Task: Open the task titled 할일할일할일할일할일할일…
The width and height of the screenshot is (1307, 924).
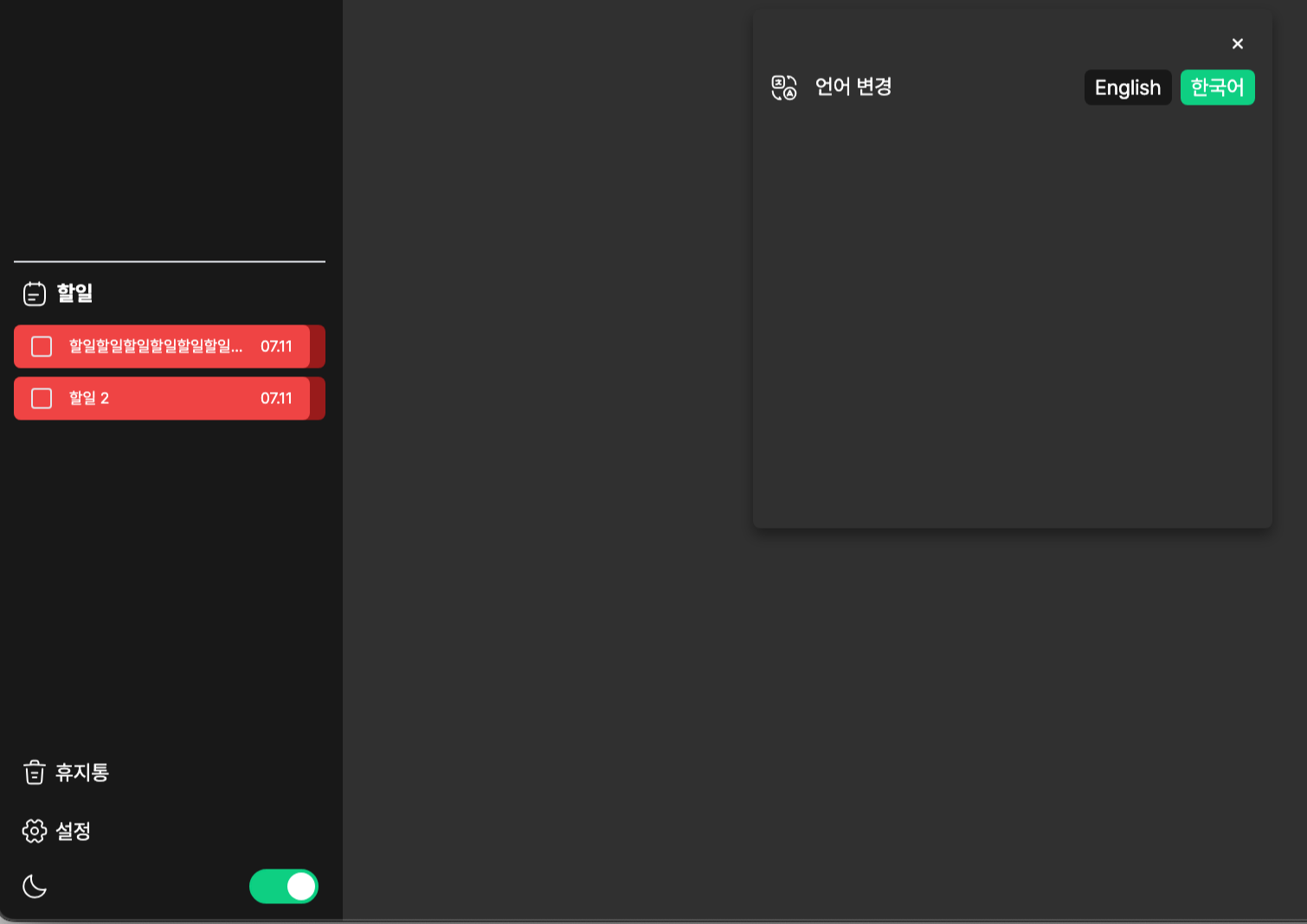Action: 156,346
